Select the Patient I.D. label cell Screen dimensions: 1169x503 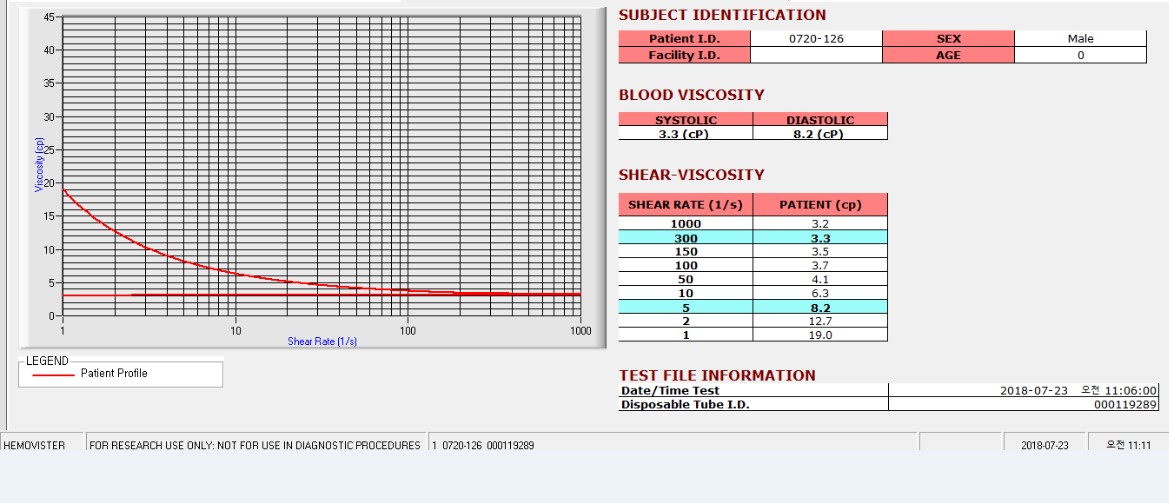(684, 39)
